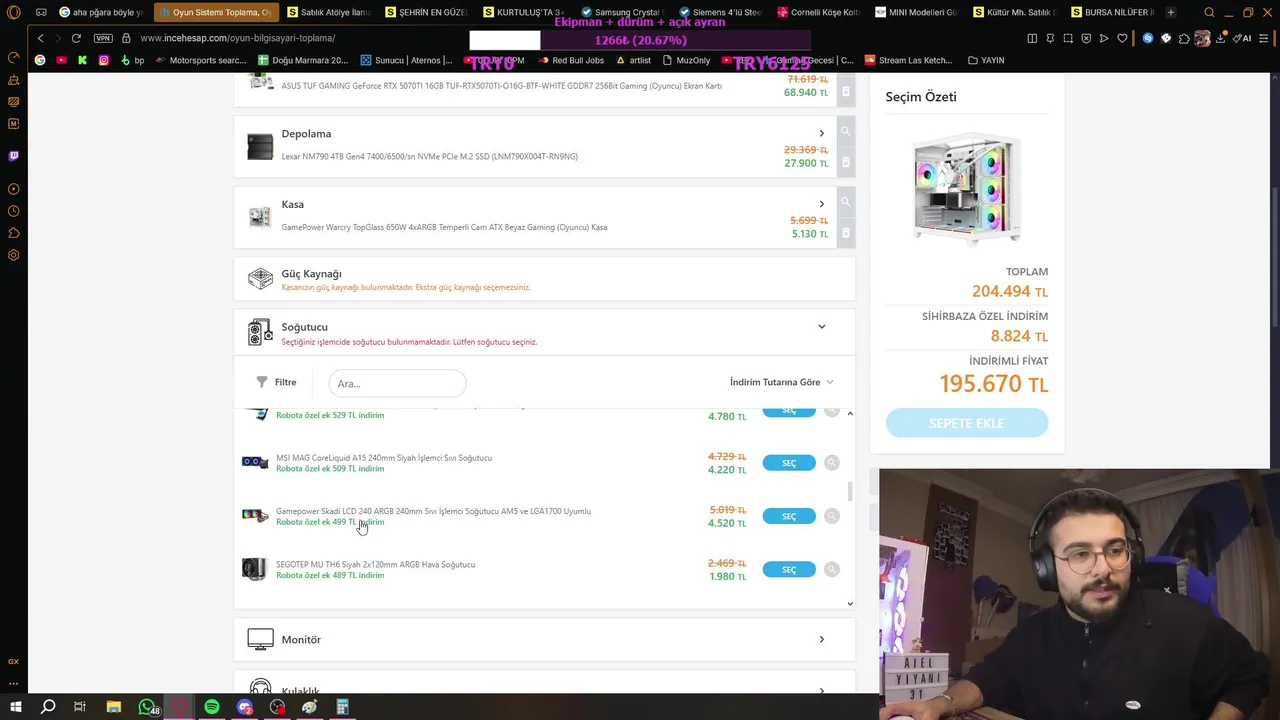This screenshot has height=720, width=1280.
Task: Click 'Robota özel ek 509 TL indirim' text
Action: click(x=330, y=469)
